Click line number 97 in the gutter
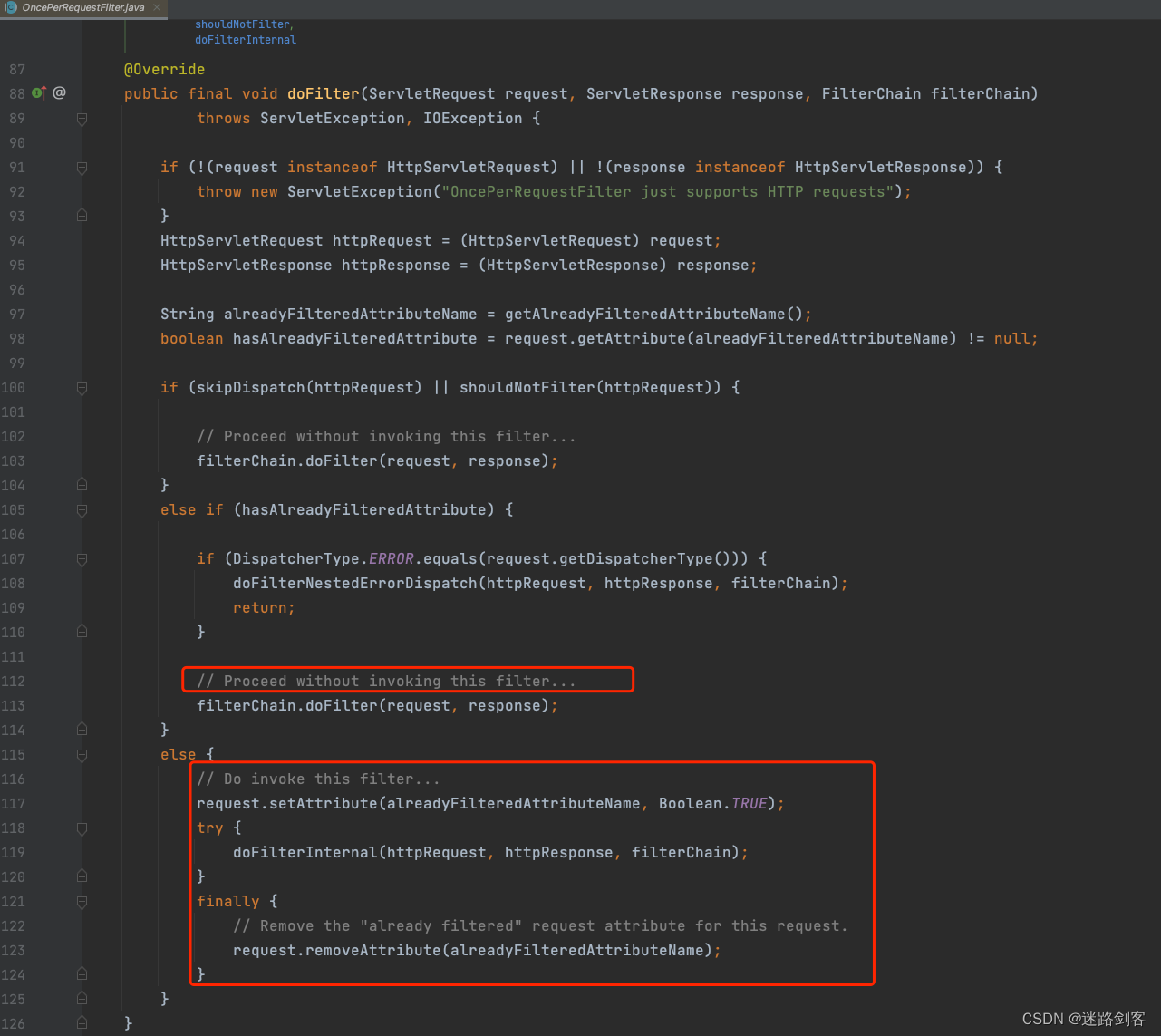The height and width of the screenshot is (1036, 1161). (x=17, y=314)
